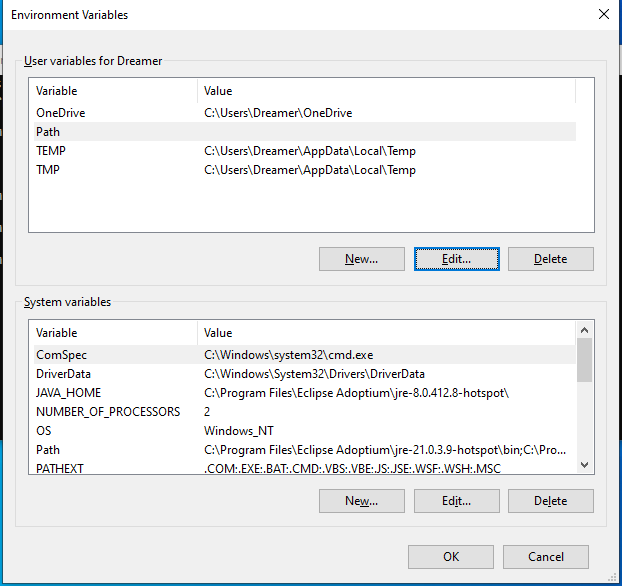Dismiss dialog with Cancel button
The image size is (622, 586).
(546, 557)
